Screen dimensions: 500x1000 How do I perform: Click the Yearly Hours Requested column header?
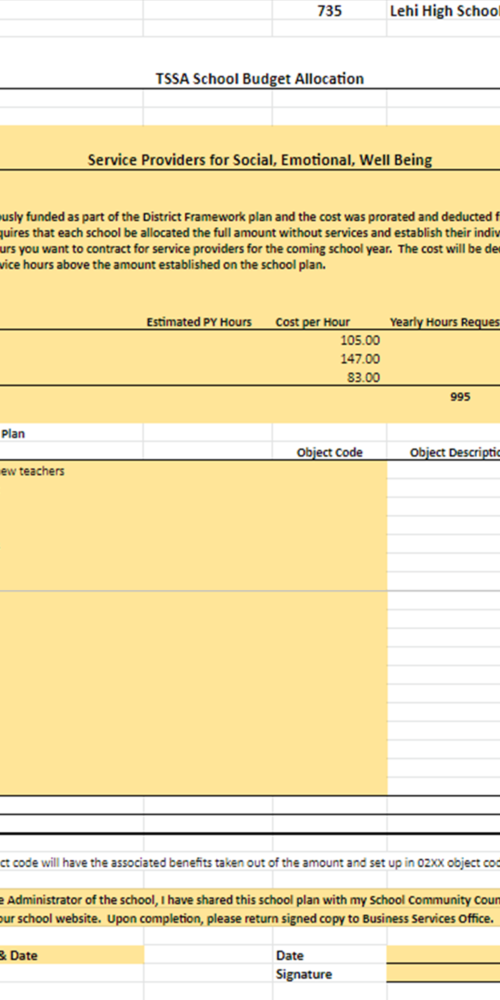pyautogui.click(x=445, y=322)
